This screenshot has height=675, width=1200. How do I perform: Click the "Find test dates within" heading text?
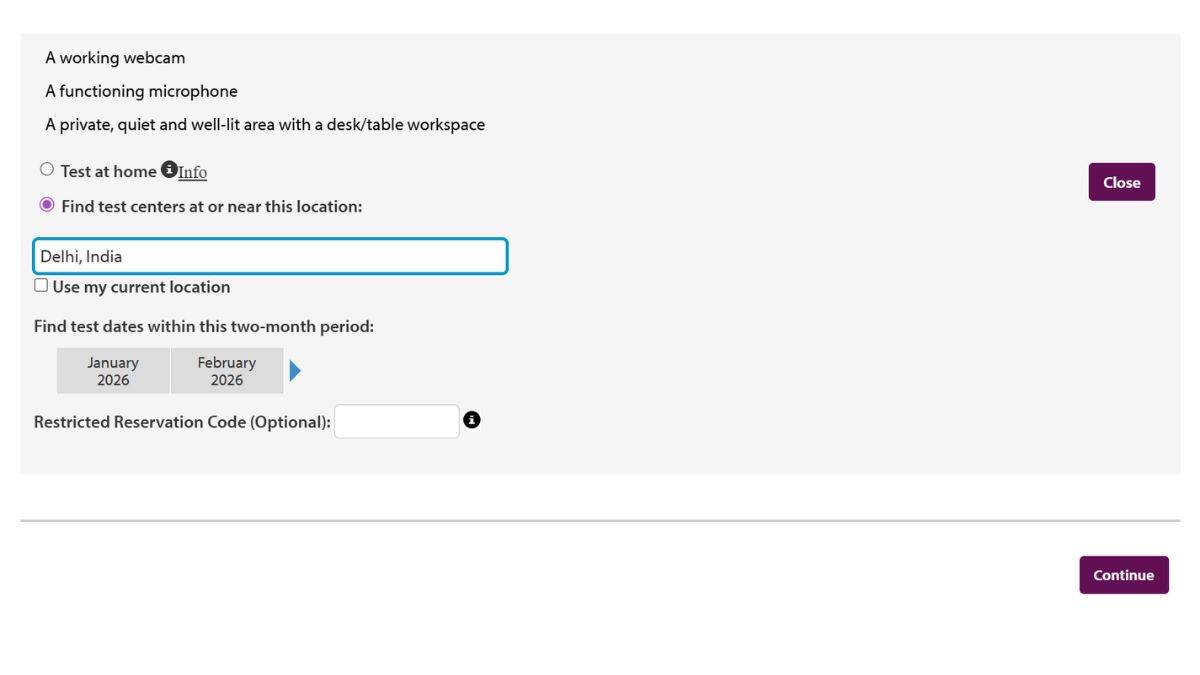pos(204,326)
